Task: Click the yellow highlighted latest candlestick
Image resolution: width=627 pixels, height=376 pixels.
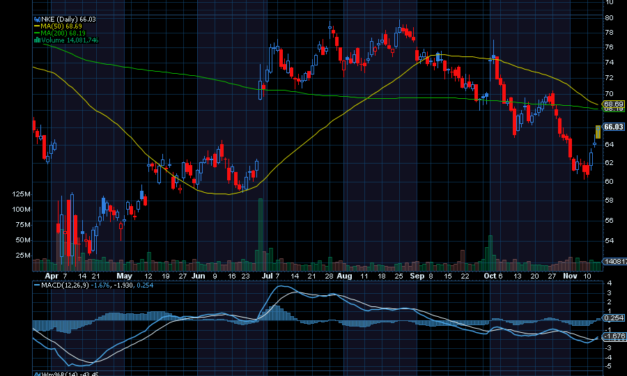Action: click(598, 132)
